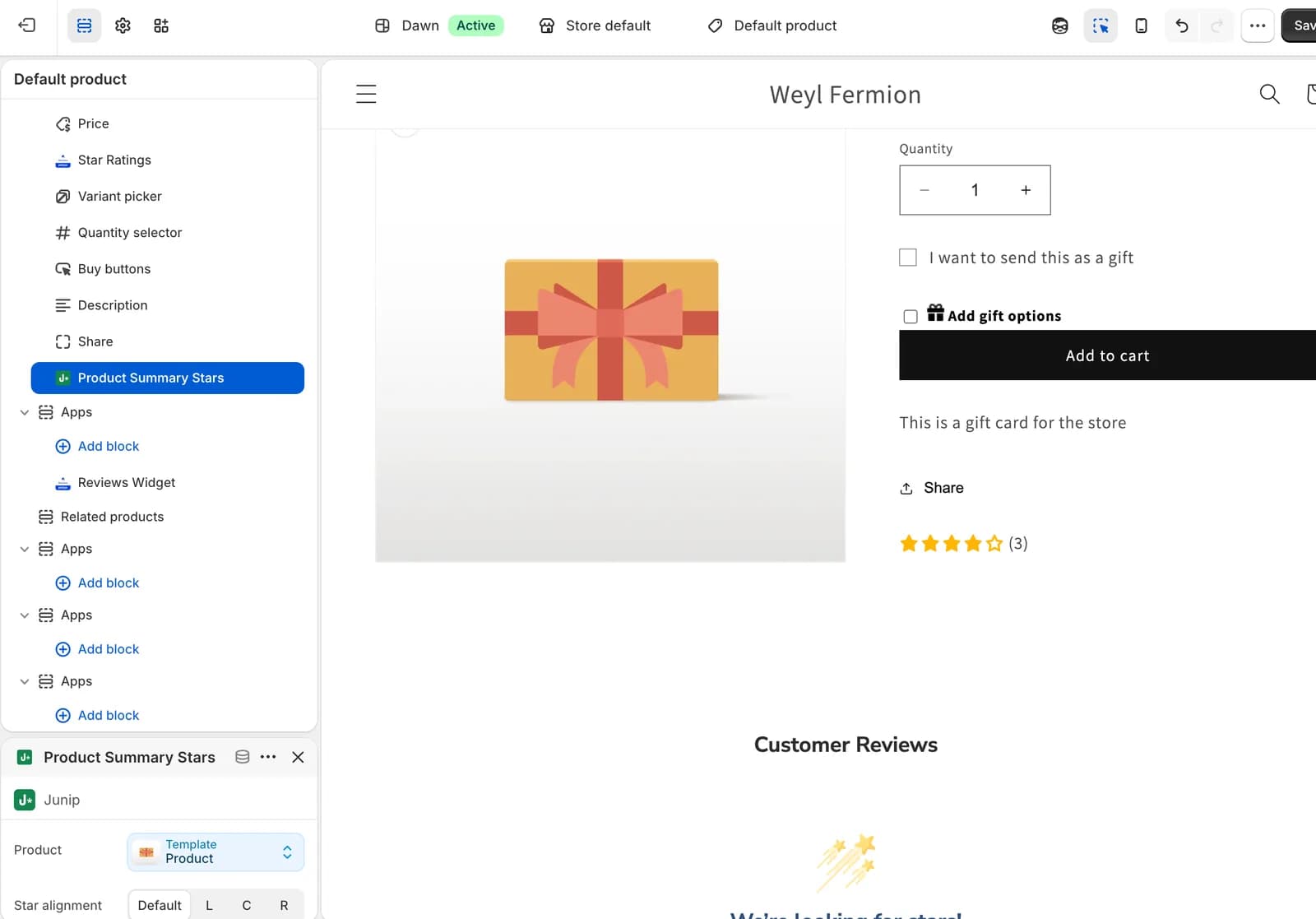Screen dimensions: 1316x919
Task: Set star alignment to R
Action: (284, 905)
